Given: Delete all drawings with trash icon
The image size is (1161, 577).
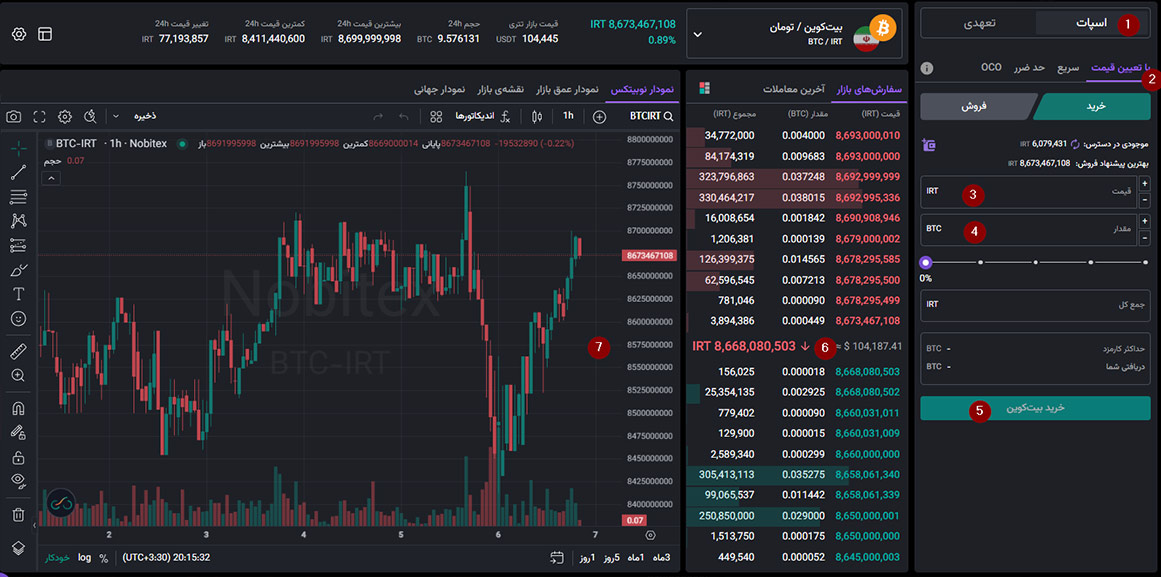Looking at the screenshot, I should pos(19,514).
